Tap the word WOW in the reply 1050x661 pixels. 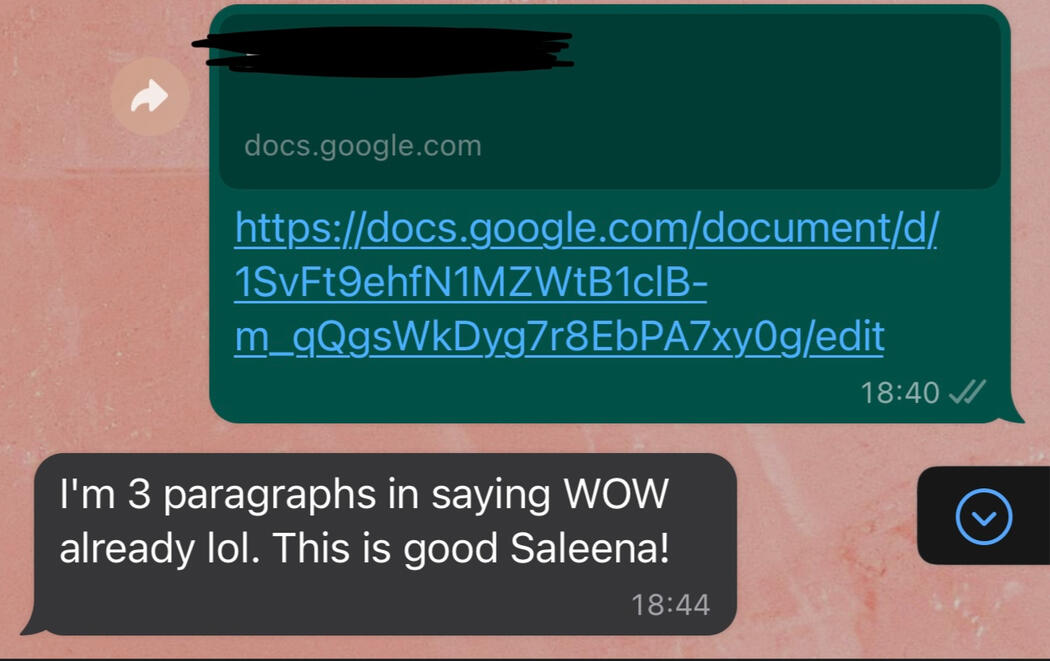point(616,494)
